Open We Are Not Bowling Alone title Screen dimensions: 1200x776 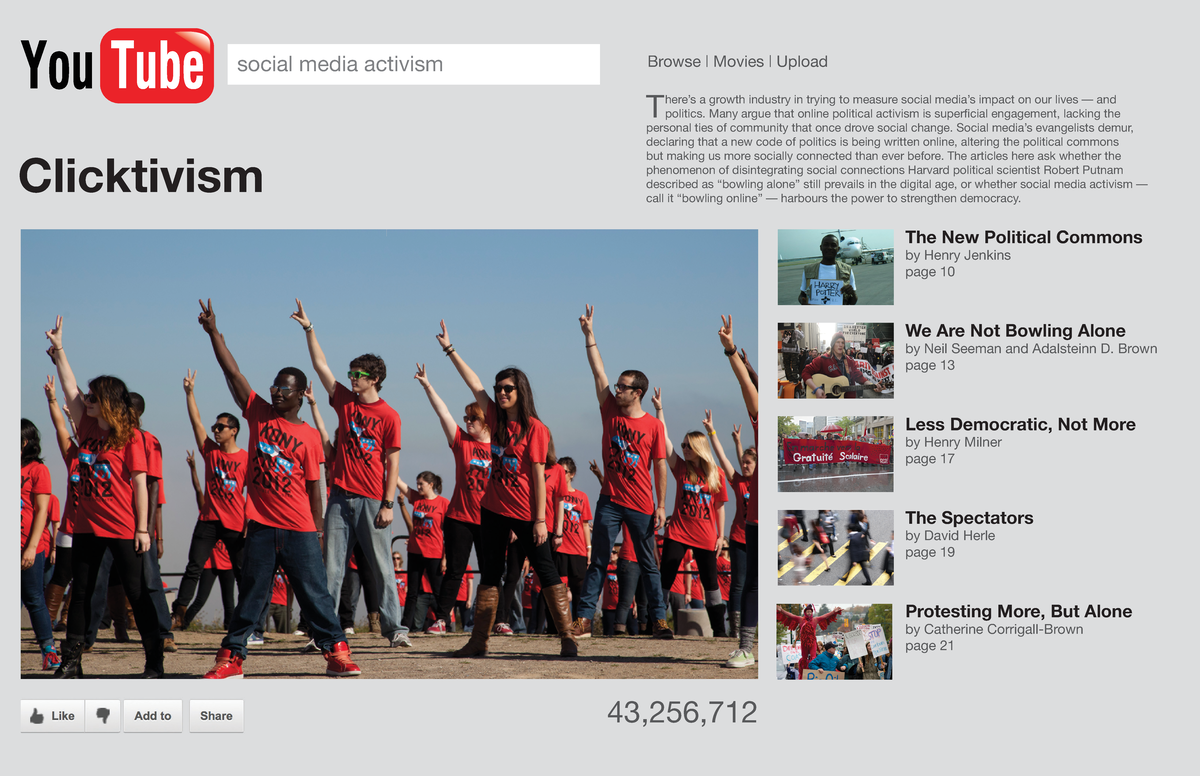click(1015, 331)
